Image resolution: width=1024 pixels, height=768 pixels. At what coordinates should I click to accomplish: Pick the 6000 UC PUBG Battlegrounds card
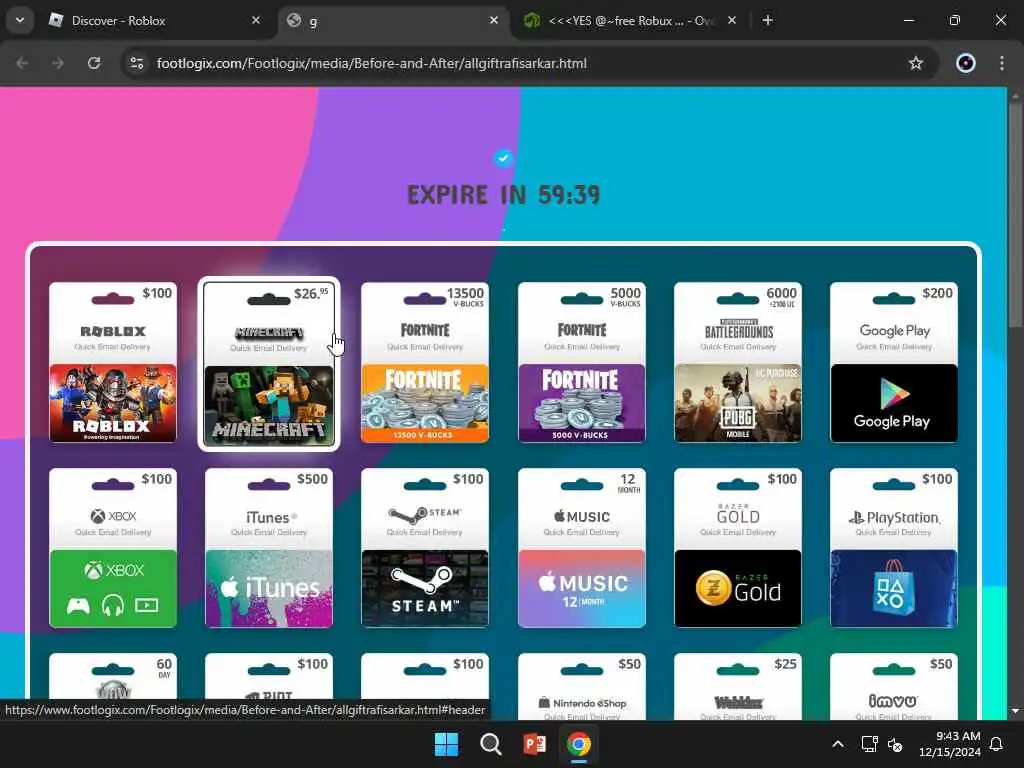738,362
